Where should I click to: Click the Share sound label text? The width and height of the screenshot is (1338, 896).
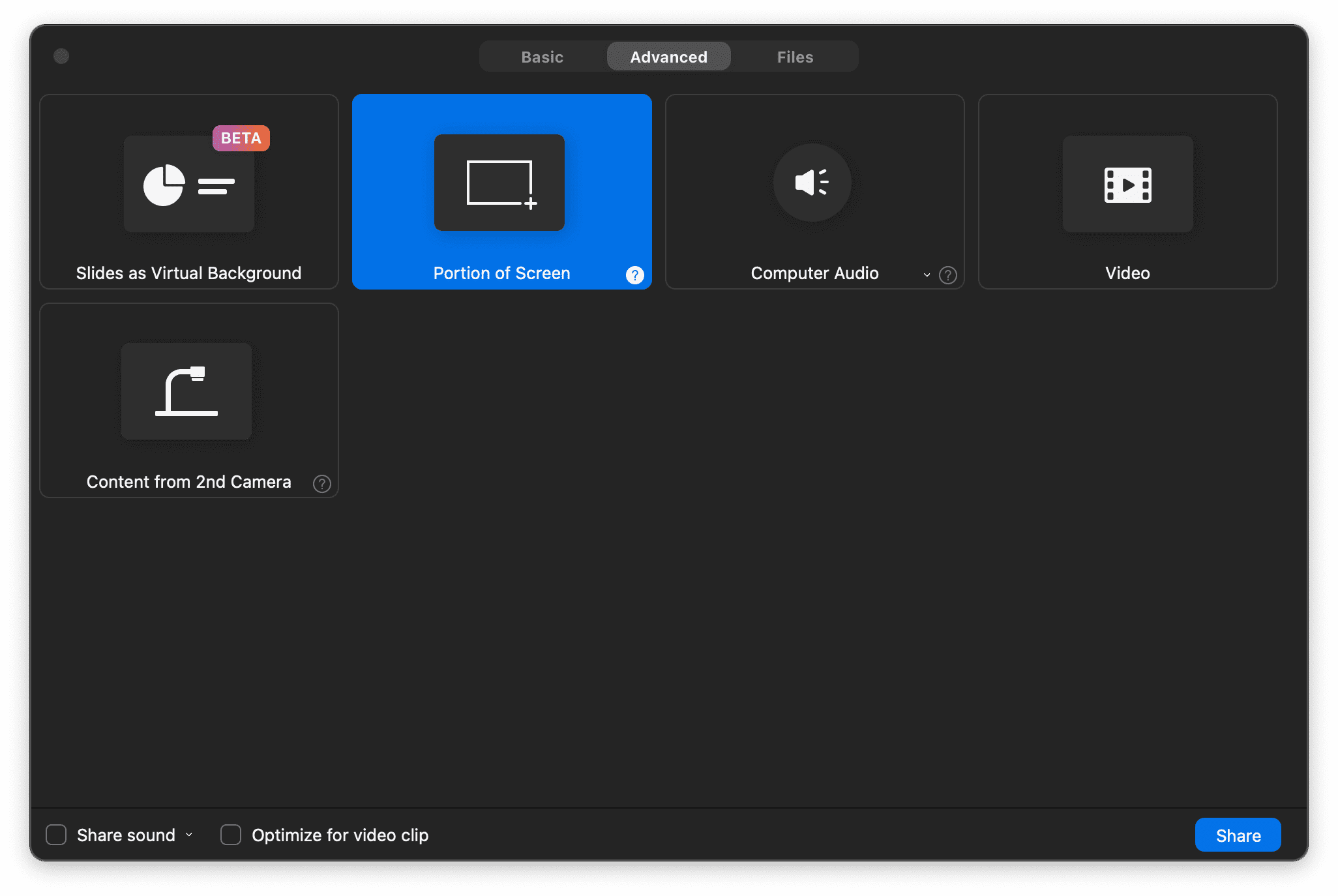pyautogui.click(x=126, y=835)
